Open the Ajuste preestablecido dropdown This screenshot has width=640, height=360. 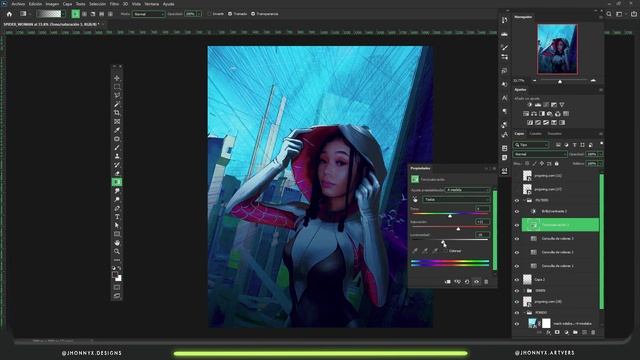tap(467, 190)
